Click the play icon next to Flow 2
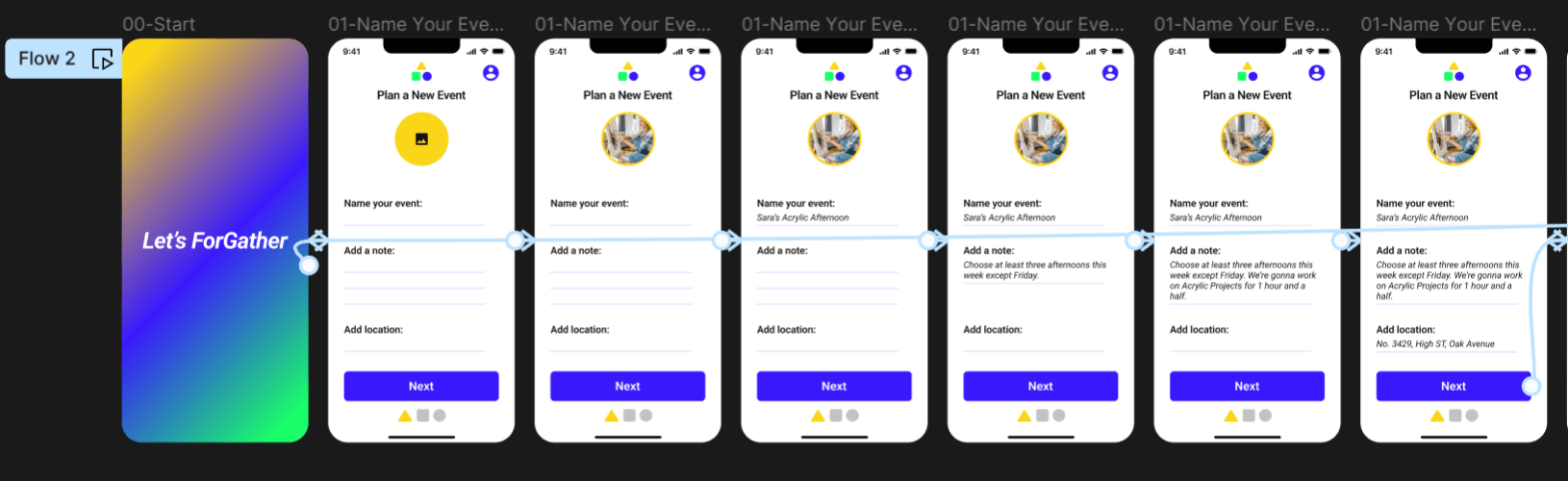The width and height of the screenshot is (1568, 481). click(102, 60)
